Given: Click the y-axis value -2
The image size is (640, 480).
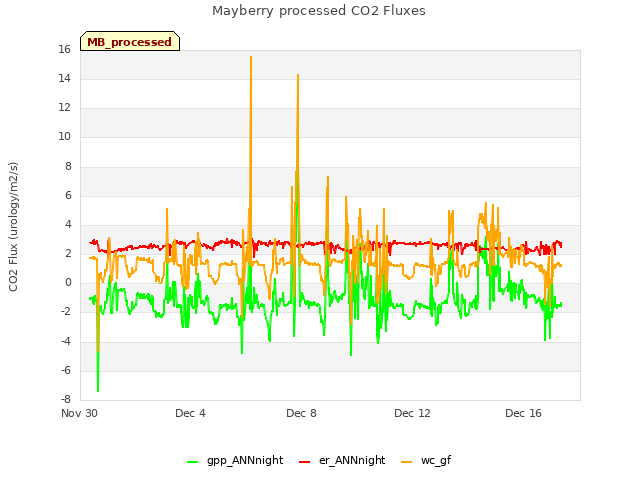Looking at the screenshot, I should (66, 312).
